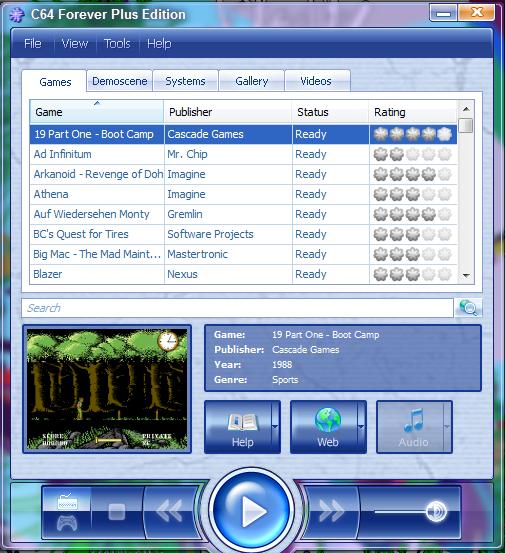This screenshot has height=553, width=505.
Task: Select 19 Part One - Boot Camp row
Action: pos(243,134)
